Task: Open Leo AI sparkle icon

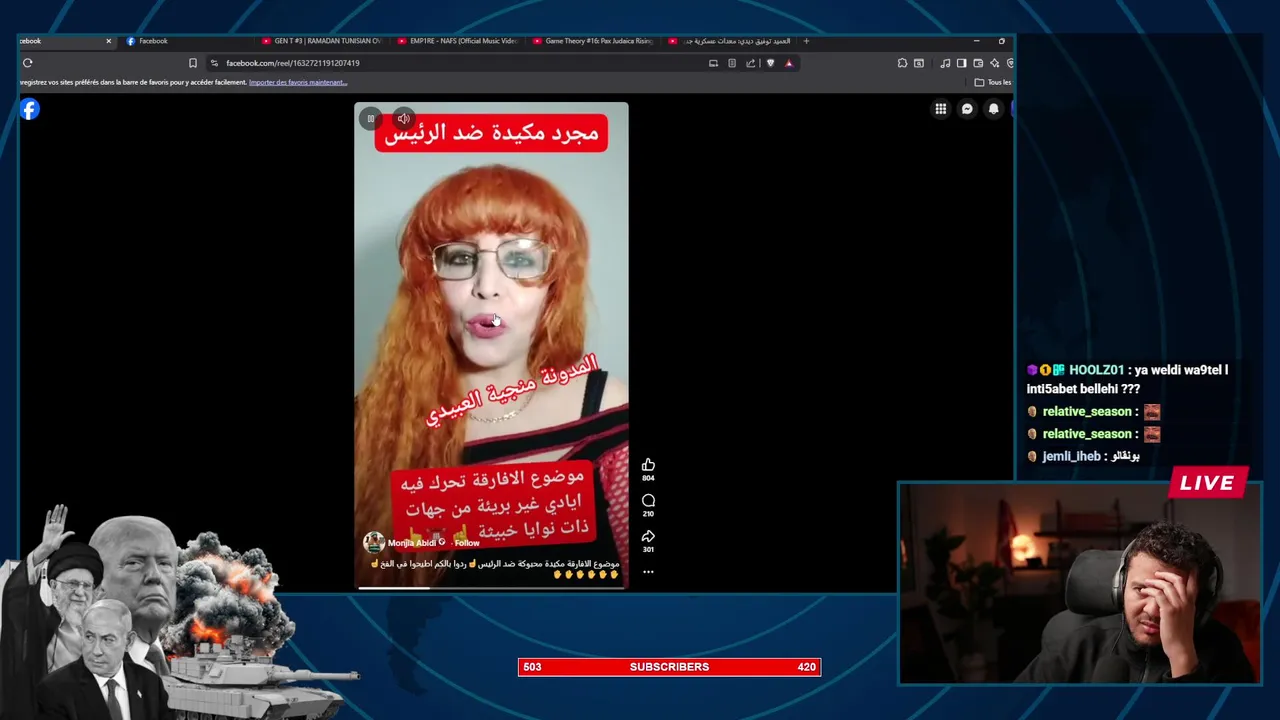Action: 994,63
